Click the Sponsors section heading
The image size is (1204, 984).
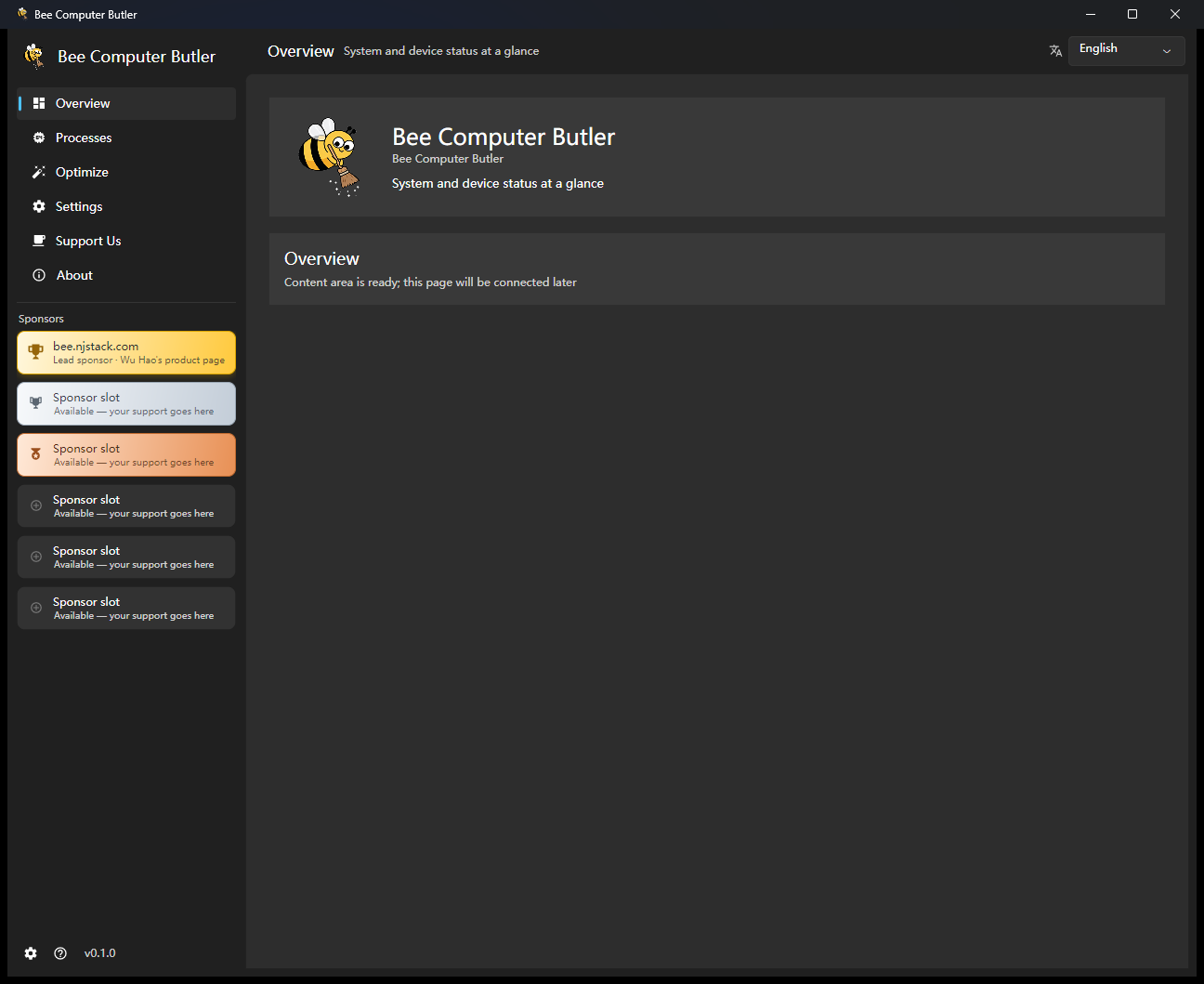[41, 319]
